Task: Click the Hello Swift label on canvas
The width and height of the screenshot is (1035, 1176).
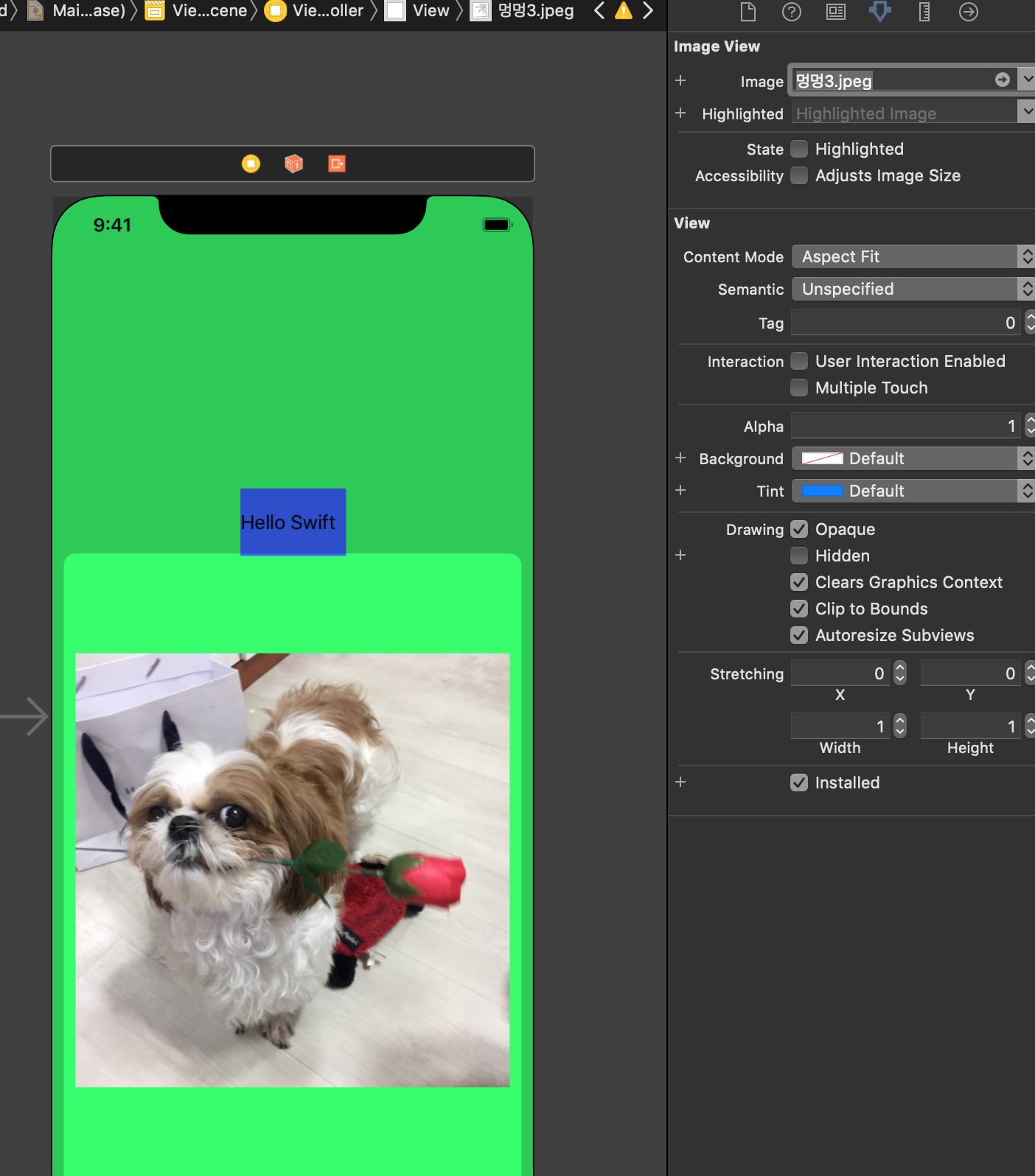Action: pos(293,522)
